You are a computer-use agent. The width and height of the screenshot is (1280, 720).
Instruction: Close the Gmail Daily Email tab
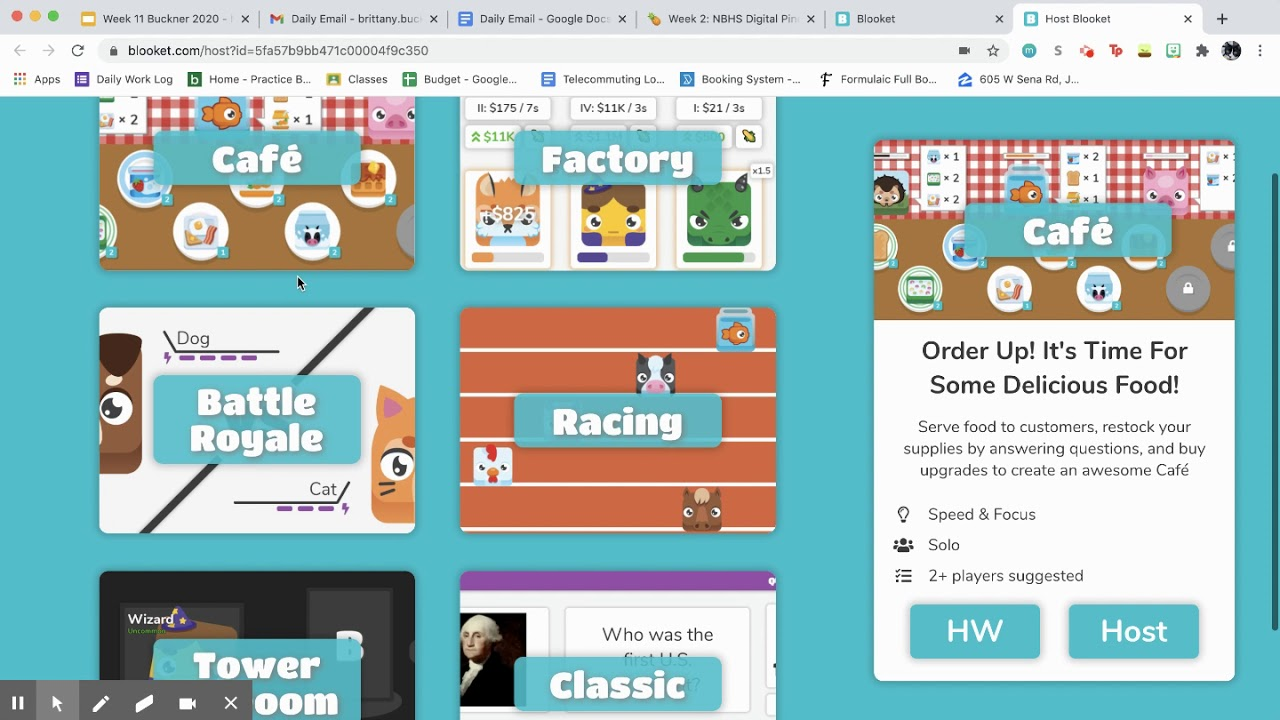pyautogui.click(x=433, y=19)
